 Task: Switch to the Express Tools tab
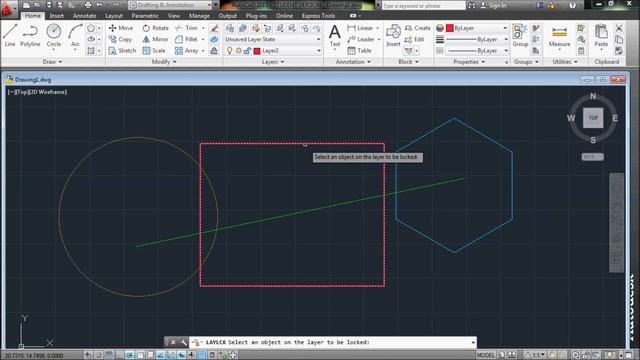tap(318, 16)
